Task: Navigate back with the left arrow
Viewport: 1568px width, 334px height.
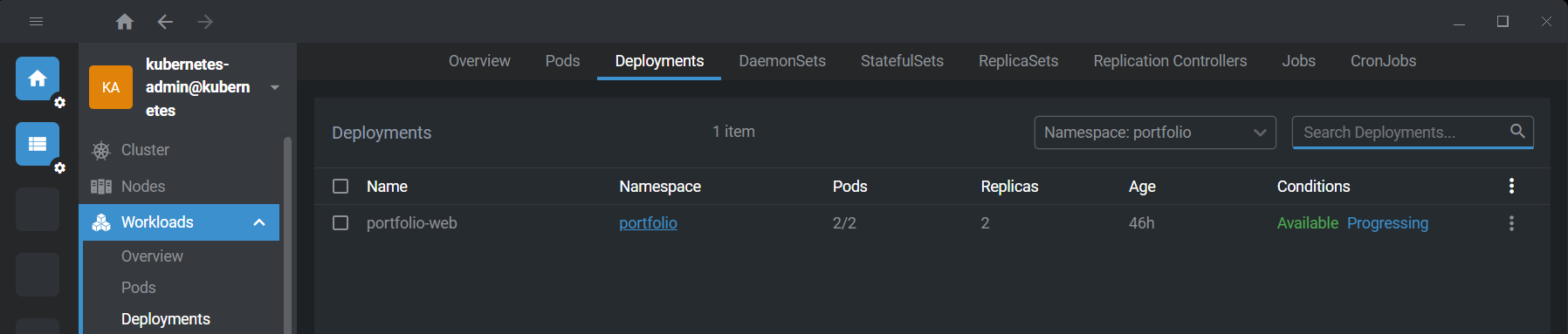Action: pos(165,22)
